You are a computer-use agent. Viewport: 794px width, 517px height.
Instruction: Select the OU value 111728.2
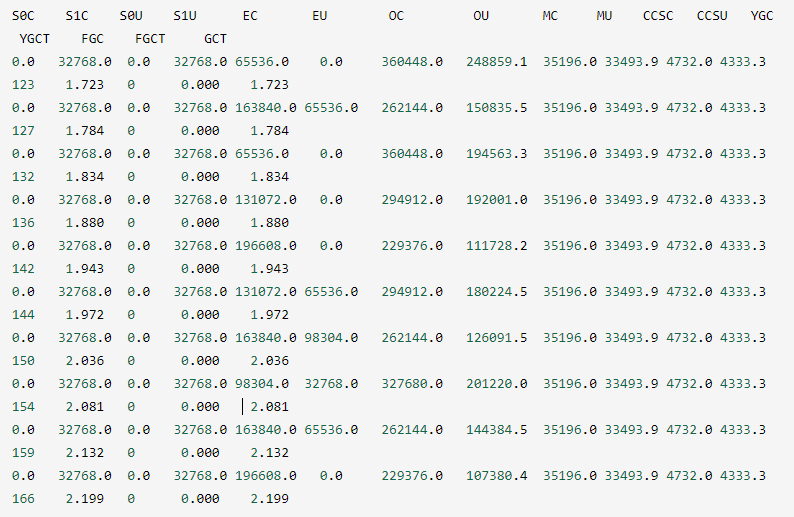[497, 246]
